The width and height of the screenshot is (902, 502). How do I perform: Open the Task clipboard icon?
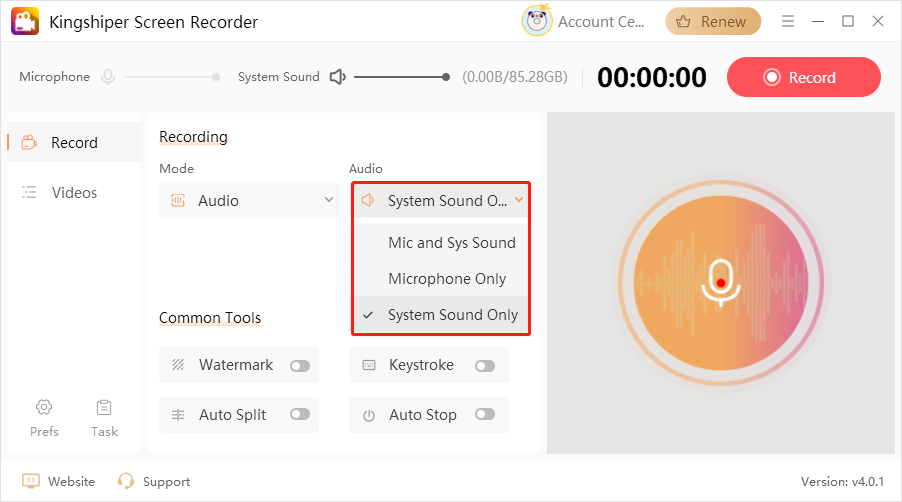pos(104,407)
